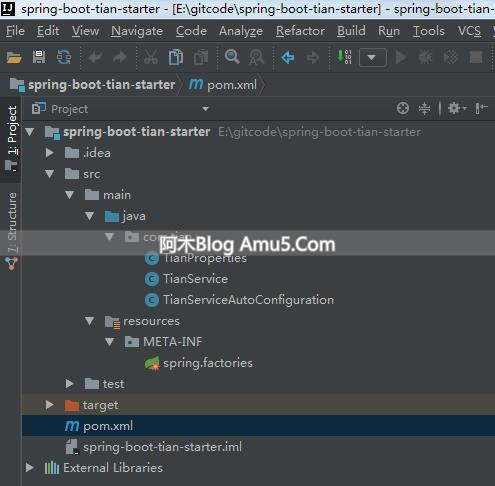Click the Replace search icon
495x486 pixels.
[257, 57]
